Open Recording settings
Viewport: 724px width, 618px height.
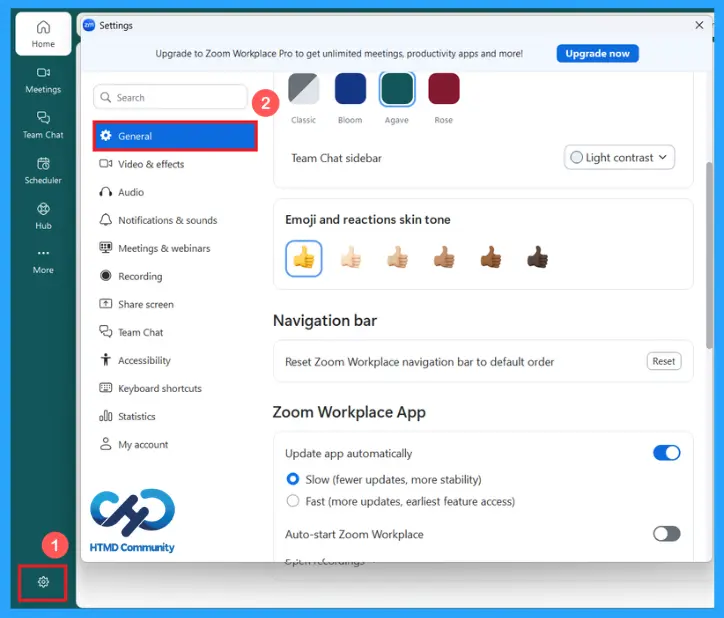coord(175,276)
